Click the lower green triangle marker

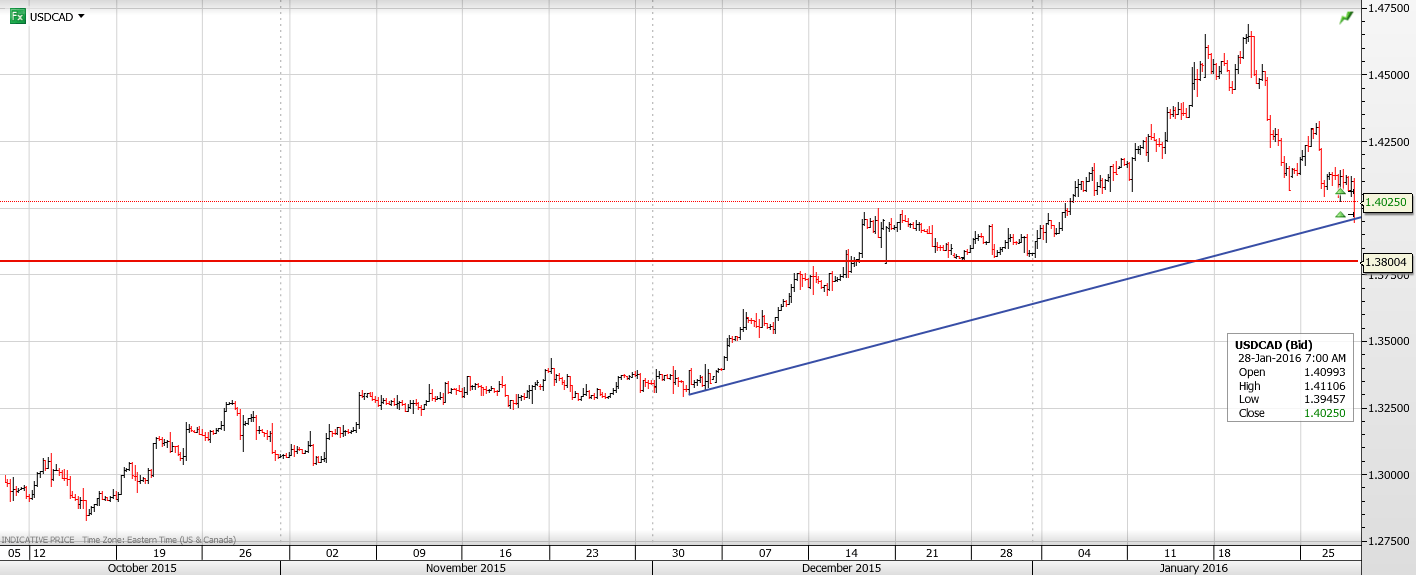pyautogui.click(x=1340, y=214)
